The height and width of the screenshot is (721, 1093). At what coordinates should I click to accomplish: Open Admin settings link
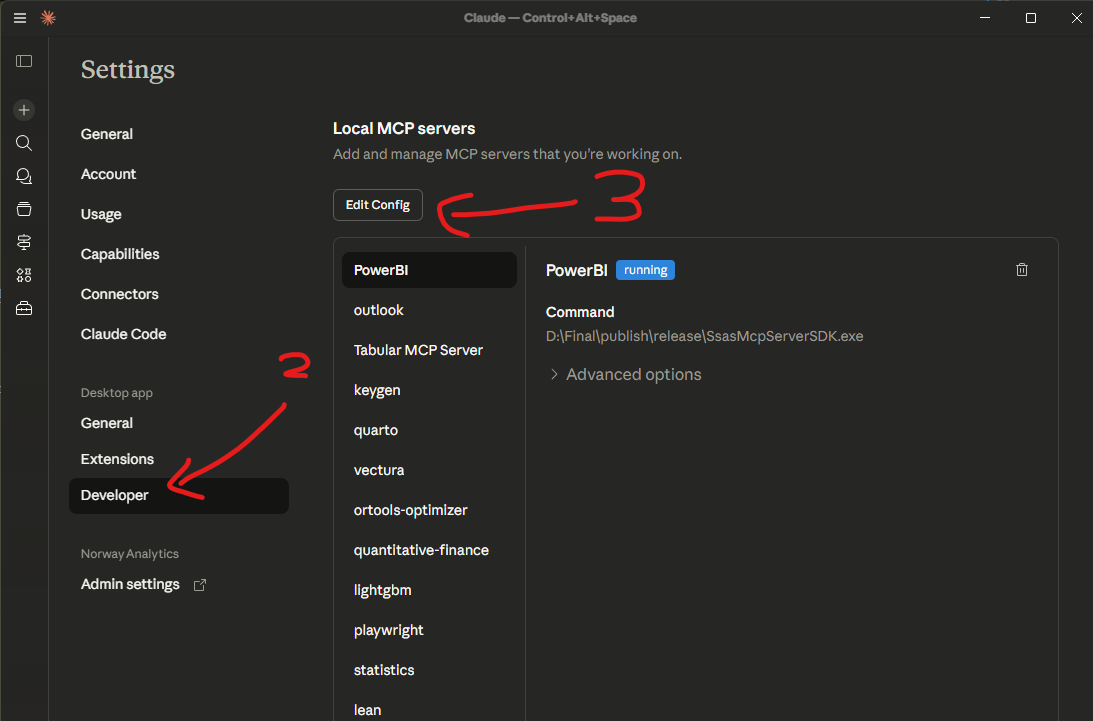(x=130, y=585)
